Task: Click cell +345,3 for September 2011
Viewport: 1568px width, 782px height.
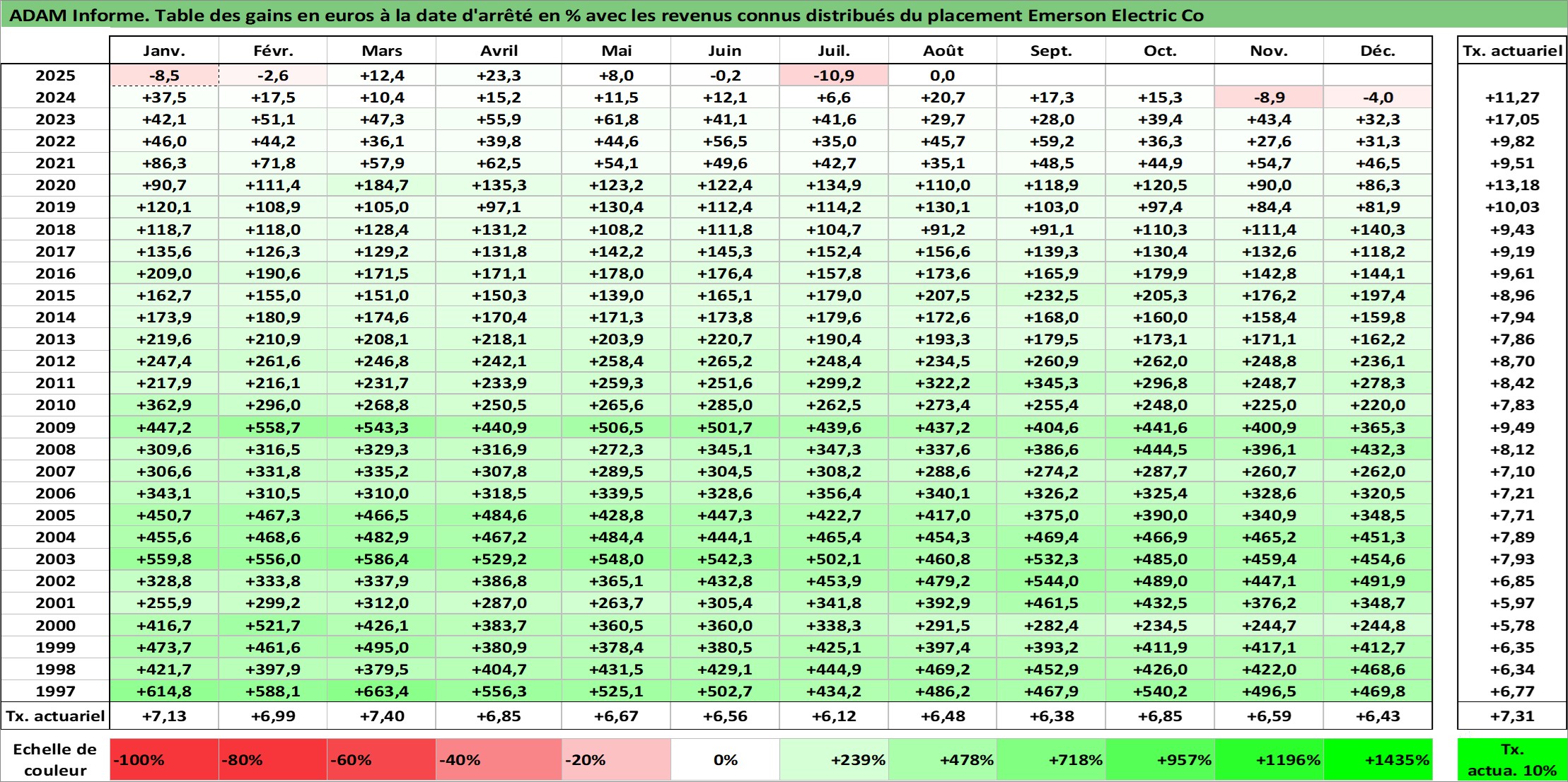Action: 1051,383
